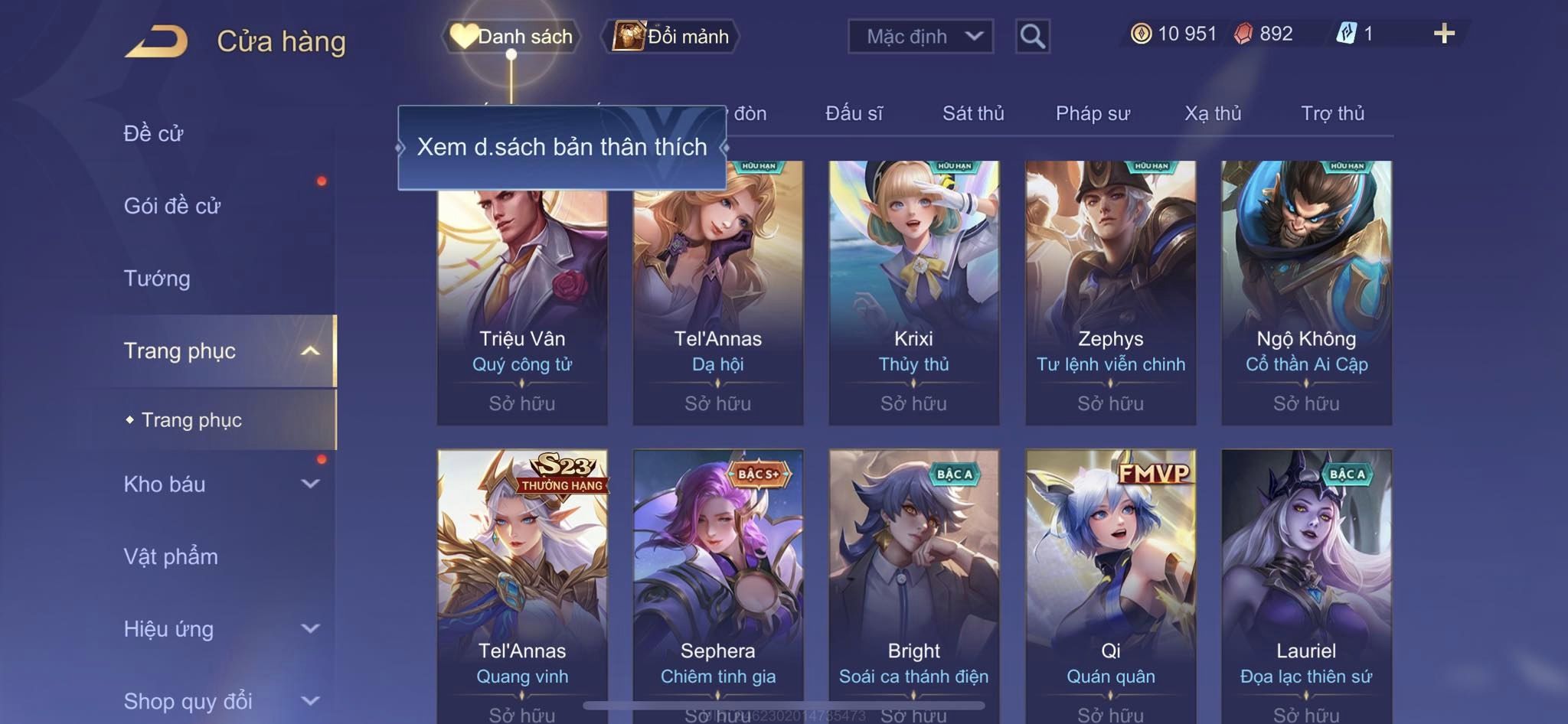Click the gold coin balance icon
1568x724 pixels.
pos(1141,34)
